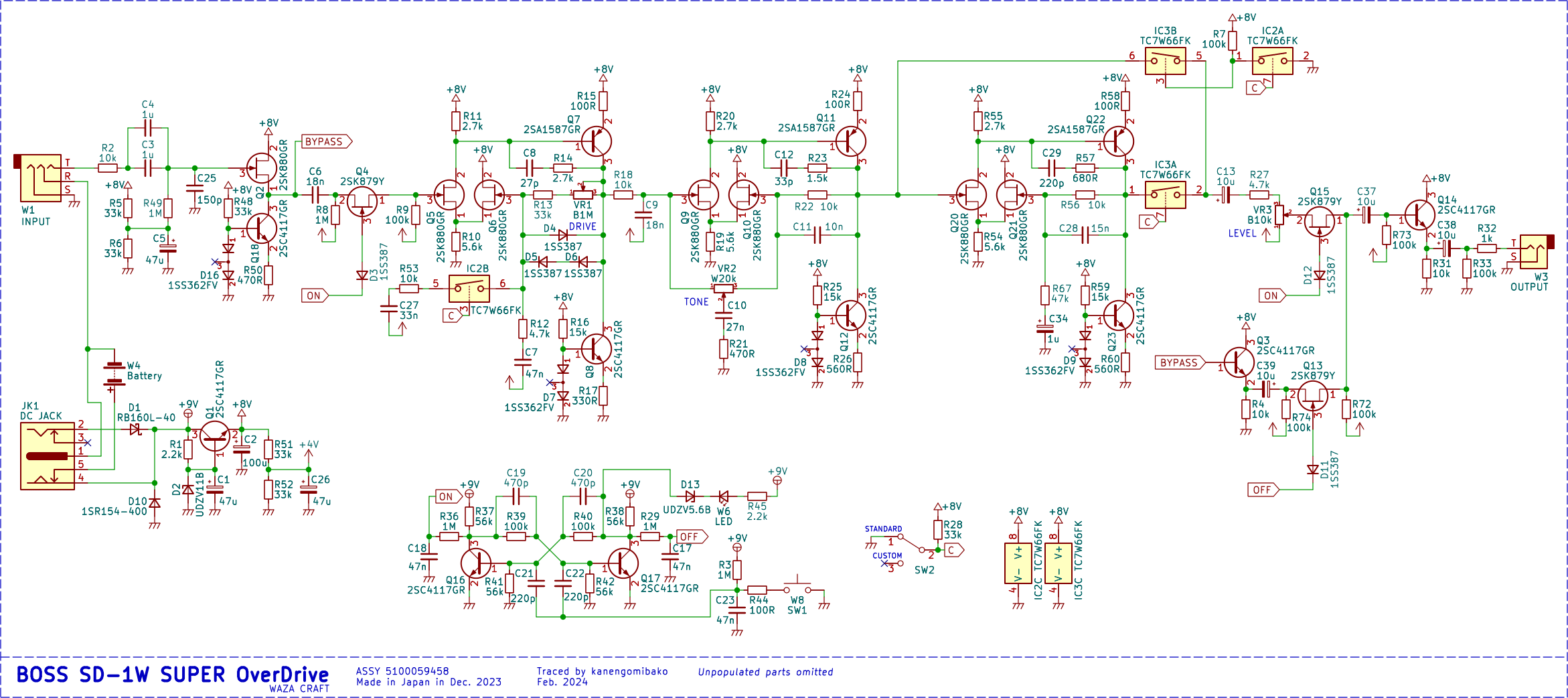Select the 'ASSY 5100059458' text
The image size is (1568, 698).
coord(402,671)
